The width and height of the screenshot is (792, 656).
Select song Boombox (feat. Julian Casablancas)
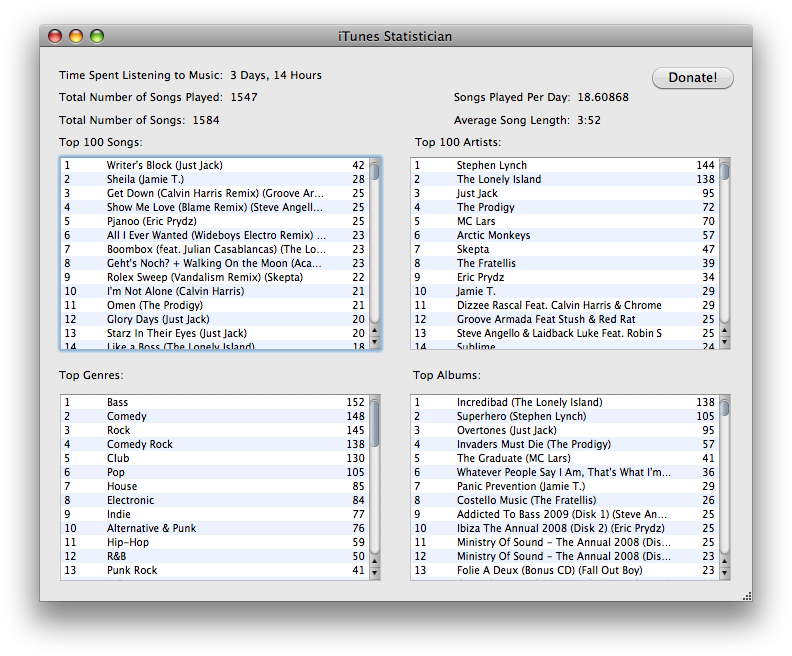coord(215,249)
